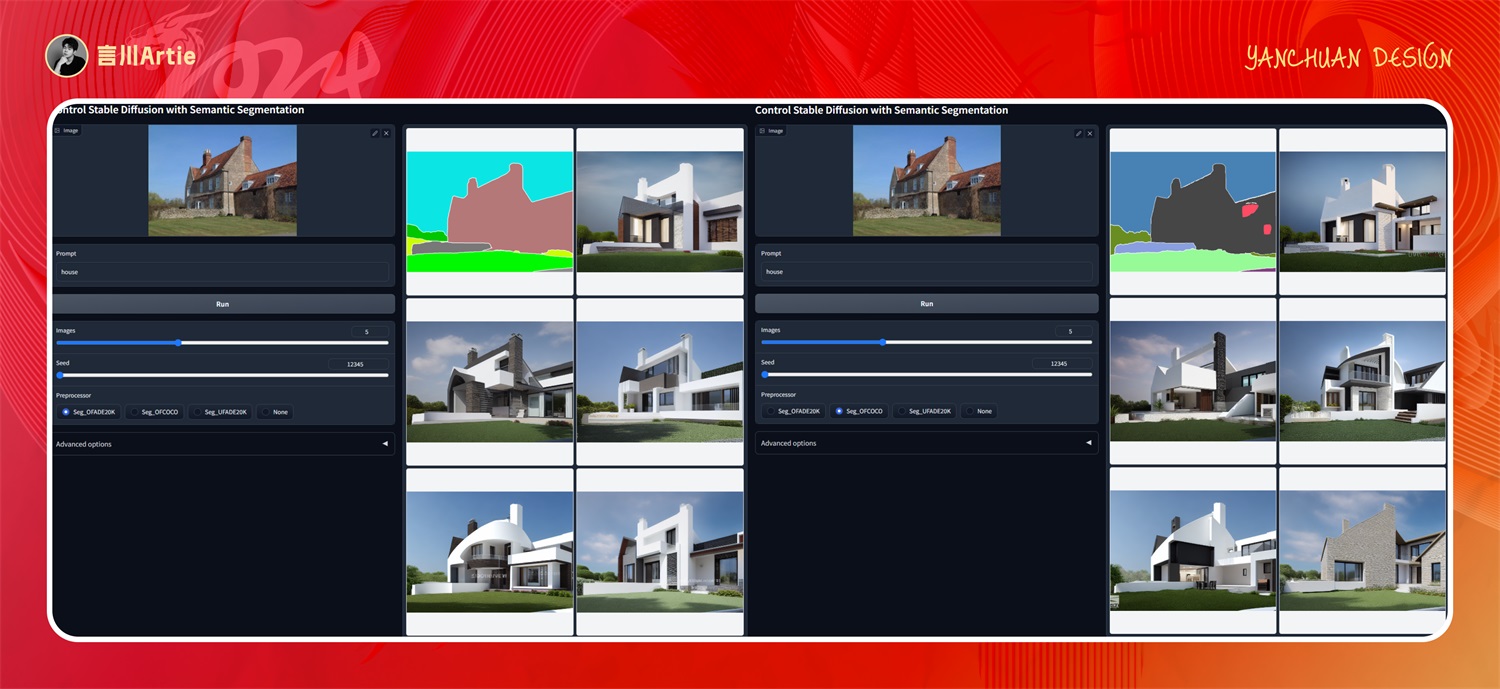Open the cyan segmentation map thumbnail
Image resolution: width=1500 pixels, height=689 pixels.
(x=490, y=212)
